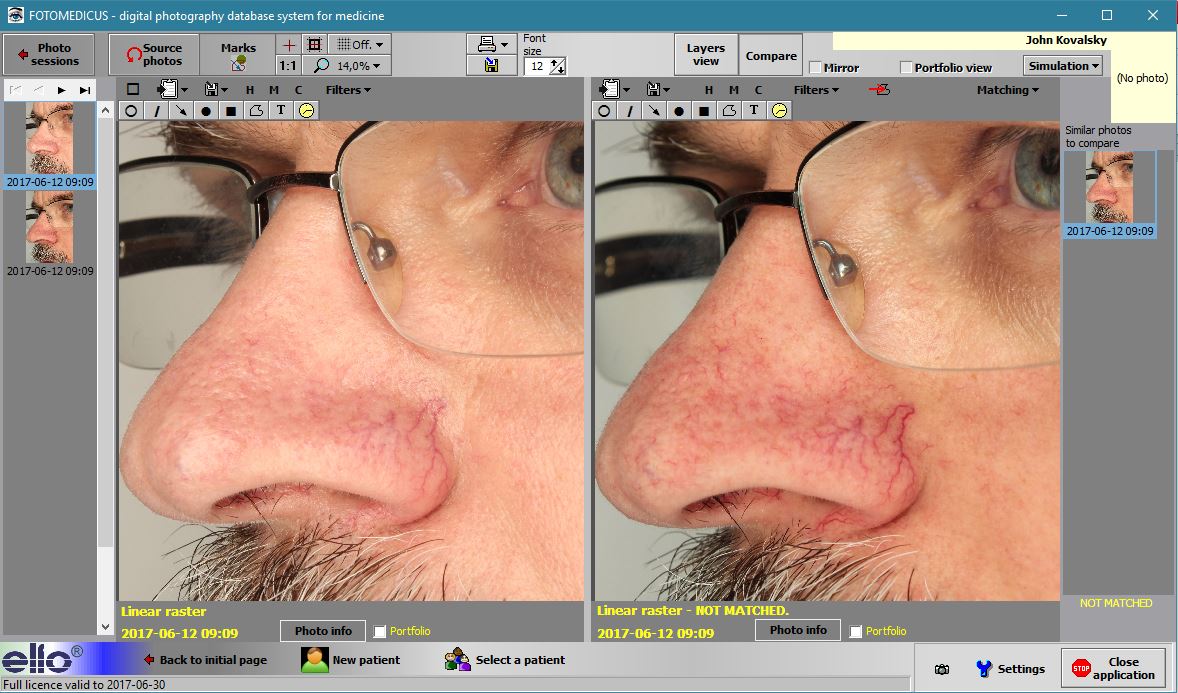This screenshot has height=693, width=1178.
Task: Open the save dropdown in left photo panel
Action: pyautogui.click(x=216, y=89)
